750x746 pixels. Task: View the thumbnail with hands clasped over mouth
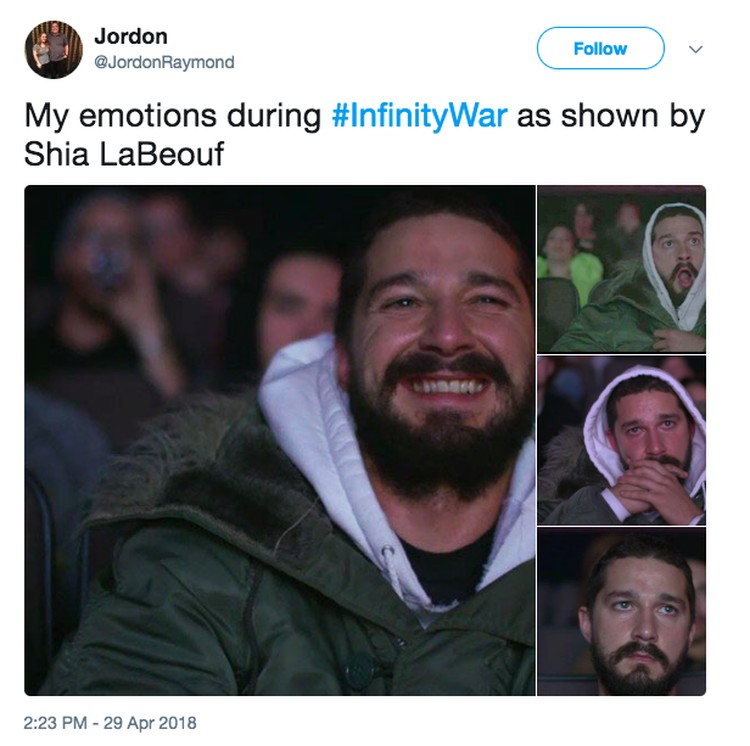click(x=621, y=440)
